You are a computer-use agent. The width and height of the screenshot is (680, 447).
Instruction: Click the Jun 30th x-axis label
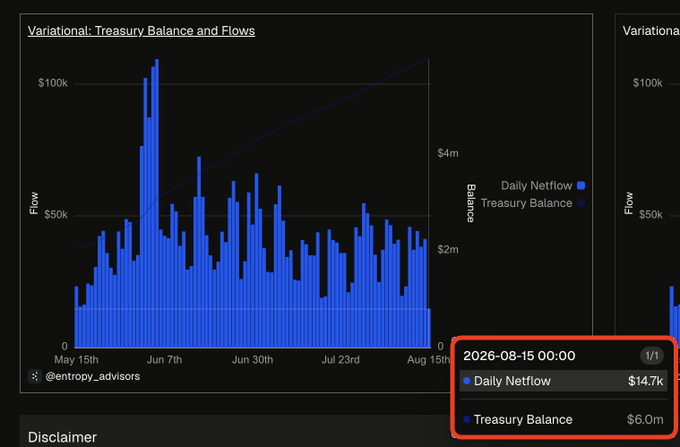[252, 360]
